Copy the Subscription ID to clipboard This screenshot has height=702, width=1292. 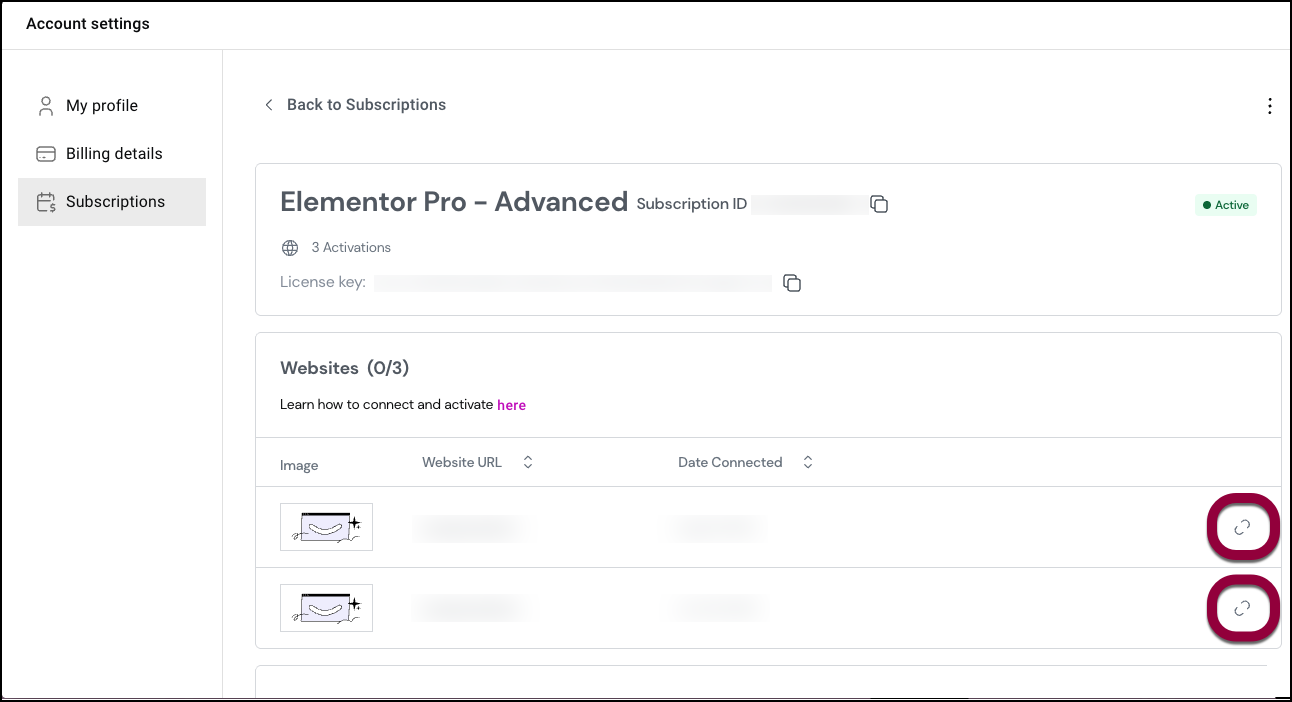pyautogui.click(x=879, y=204)
